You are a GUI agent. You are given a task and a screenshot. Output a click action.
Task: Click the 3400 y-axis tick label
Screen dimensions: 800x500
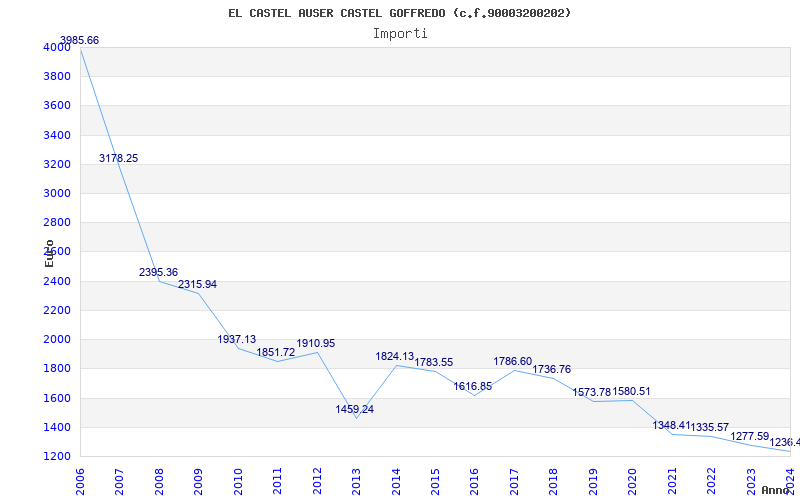tap(58, 135)
